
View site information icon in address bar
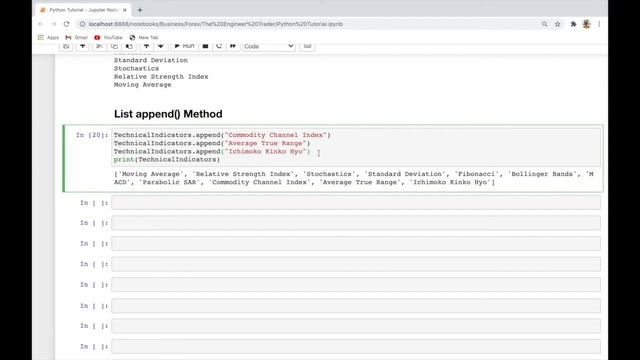(x=82, y=24)
